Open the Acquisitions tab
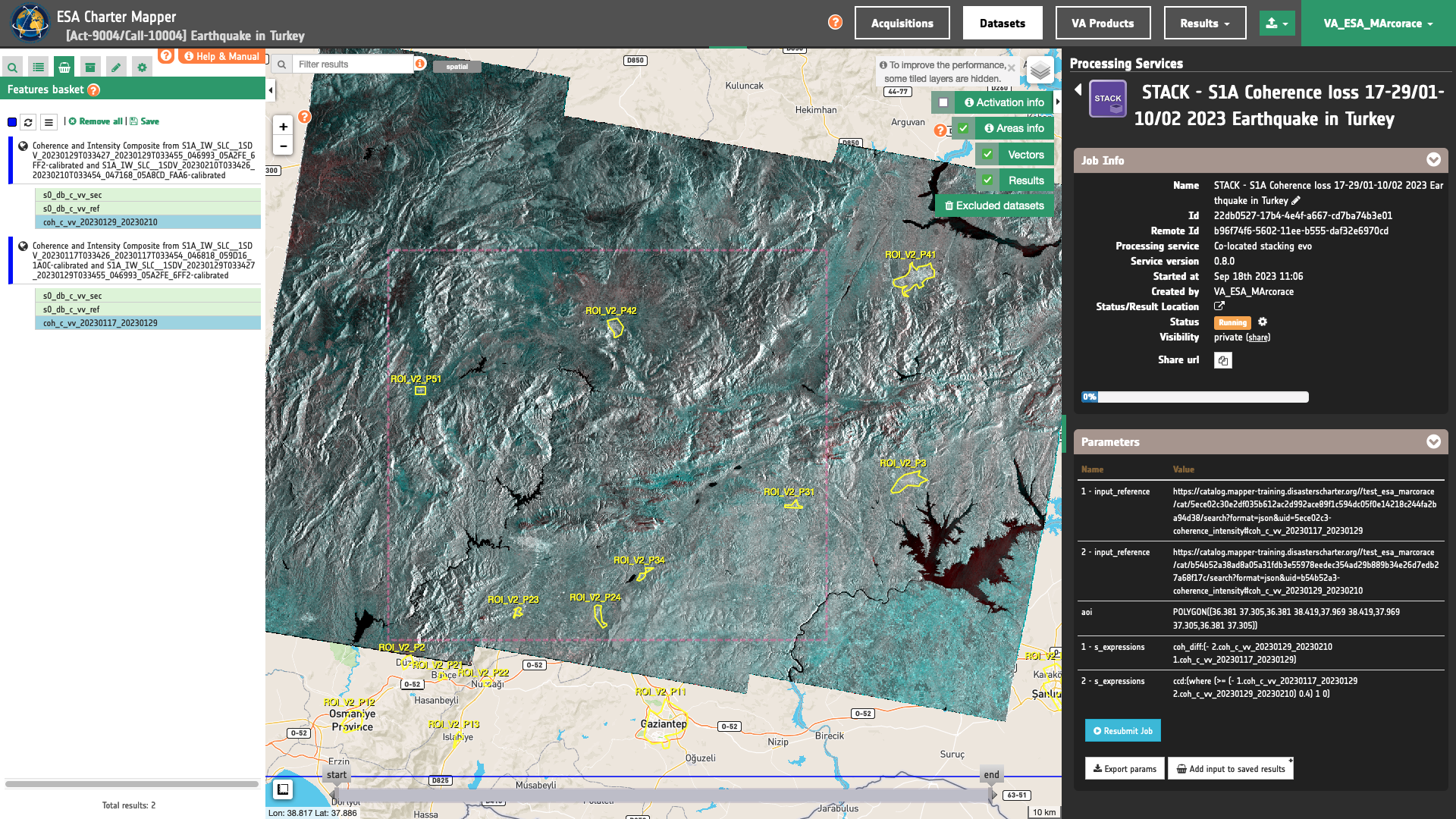1456x819 pixels. tap(902, 23)
